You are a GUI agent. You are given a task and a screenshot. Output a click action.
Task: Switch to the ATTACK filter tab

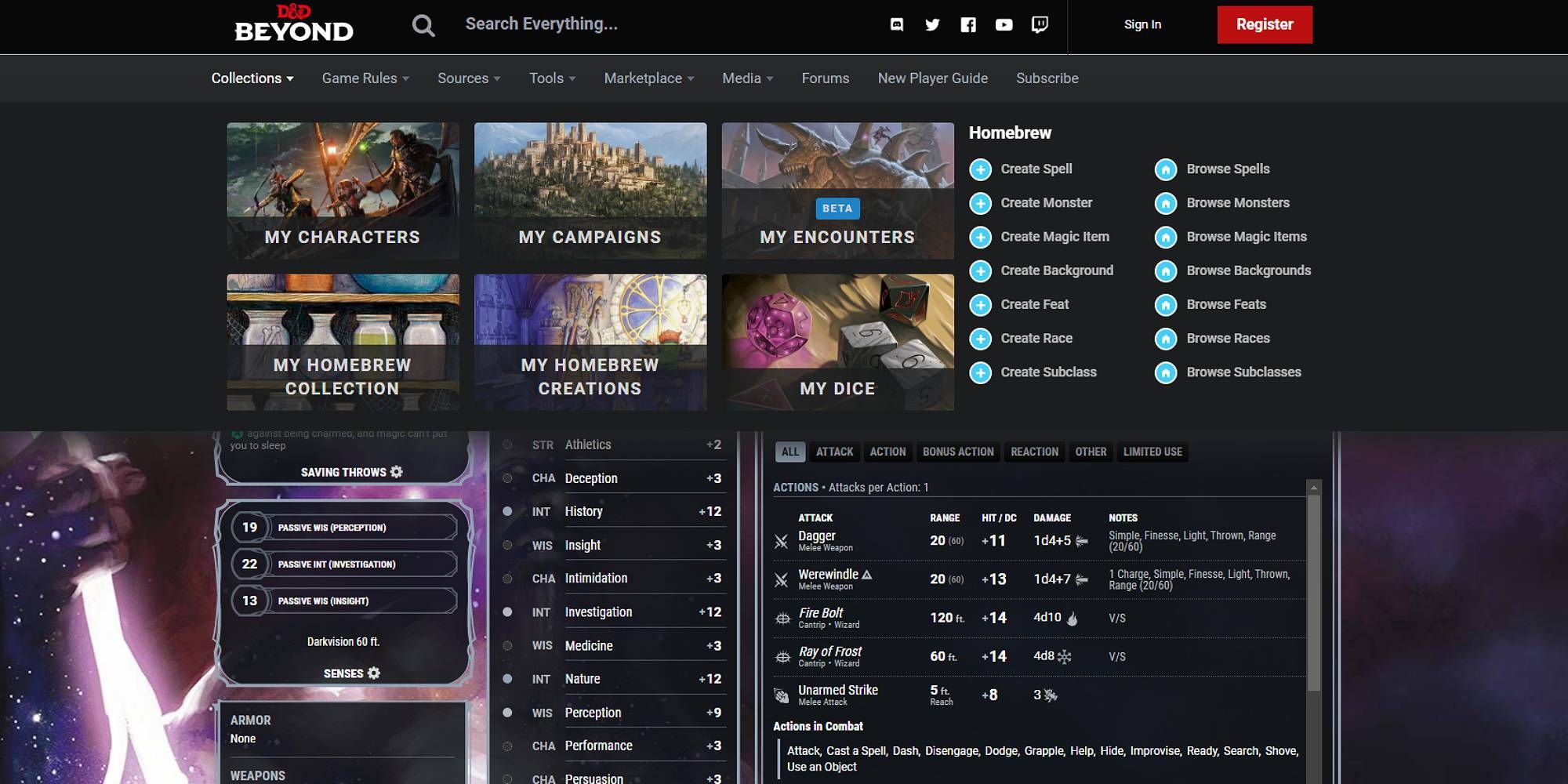pos(834,452)
